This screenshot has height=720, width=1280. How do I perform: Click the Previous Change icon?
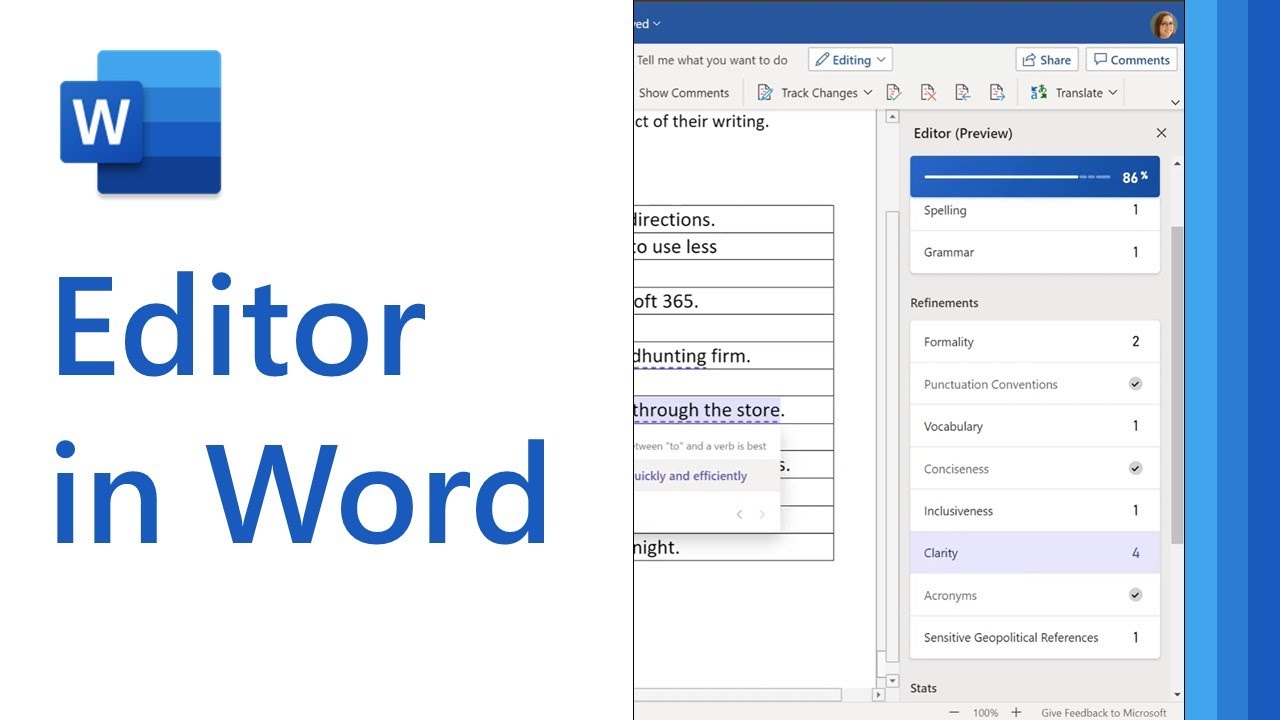pyautogui.click(x=962, y=91)
